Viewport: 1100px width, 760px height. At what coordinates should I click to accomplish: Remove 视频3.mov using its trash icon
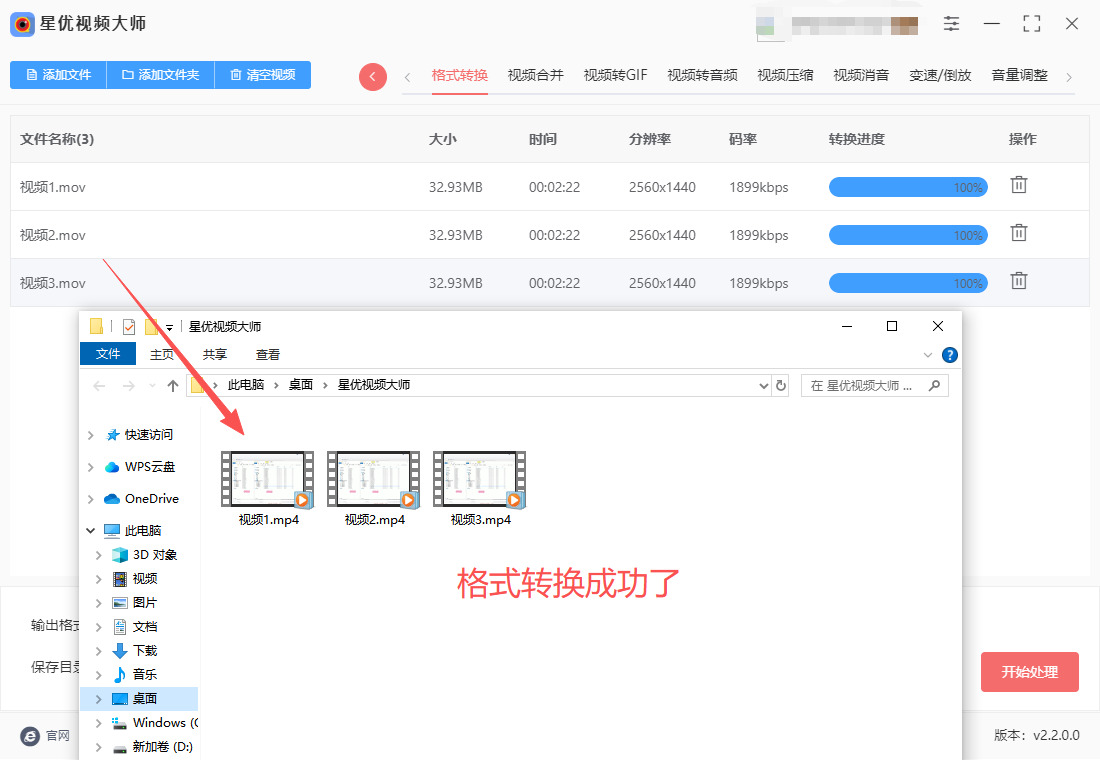coord(1018,281)
